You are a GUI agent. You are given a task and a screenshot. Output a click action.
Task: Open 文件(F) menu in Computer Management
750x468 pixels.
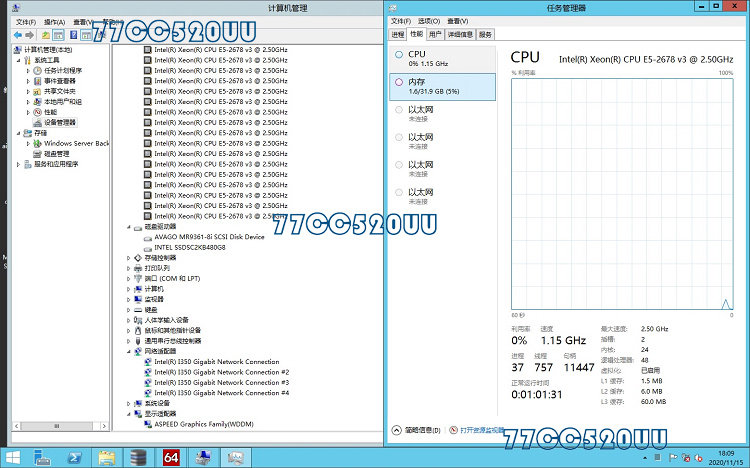coord(26,22)
